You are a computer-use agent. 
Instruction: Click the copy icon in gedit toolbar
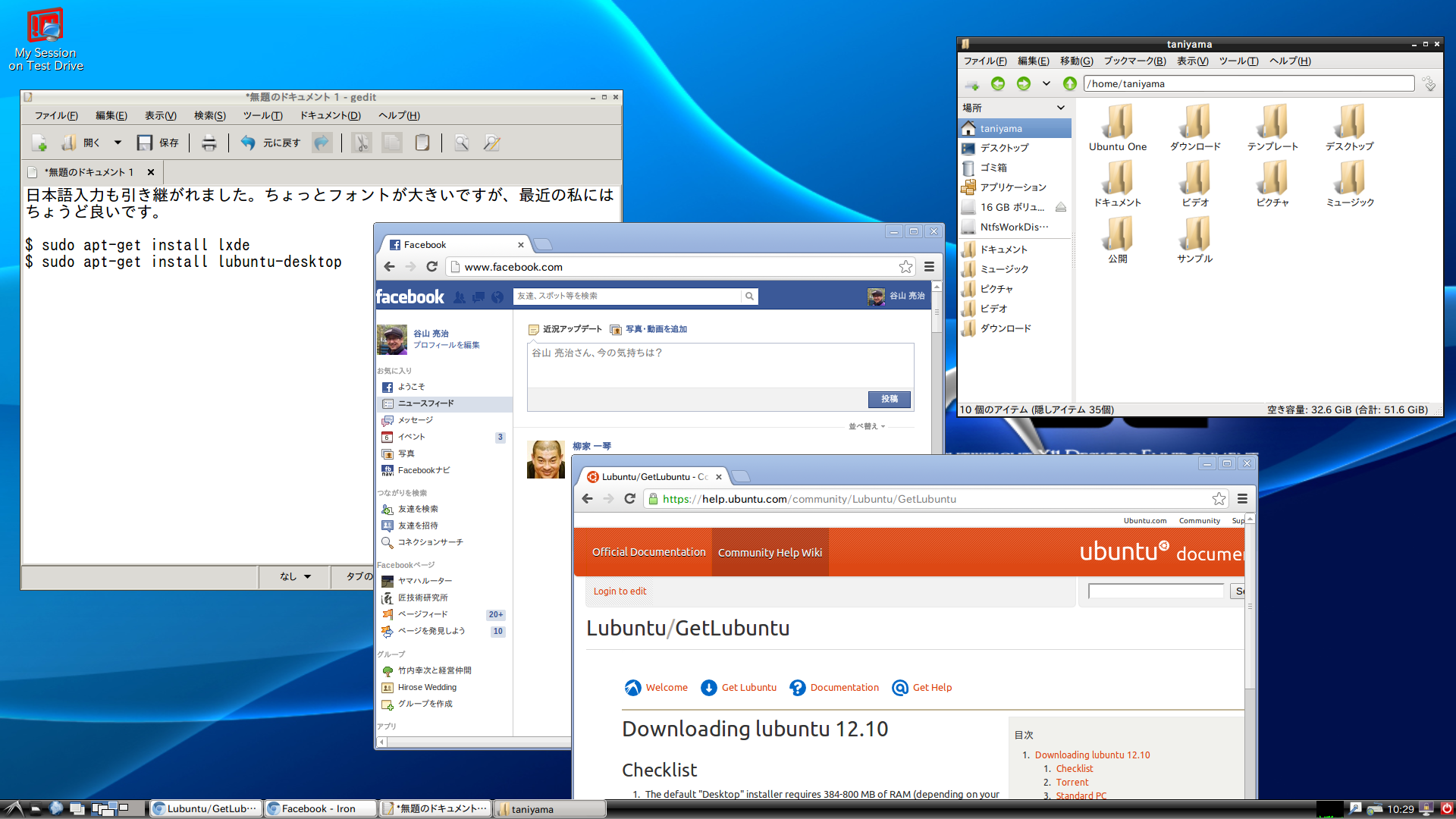point(392,143)
